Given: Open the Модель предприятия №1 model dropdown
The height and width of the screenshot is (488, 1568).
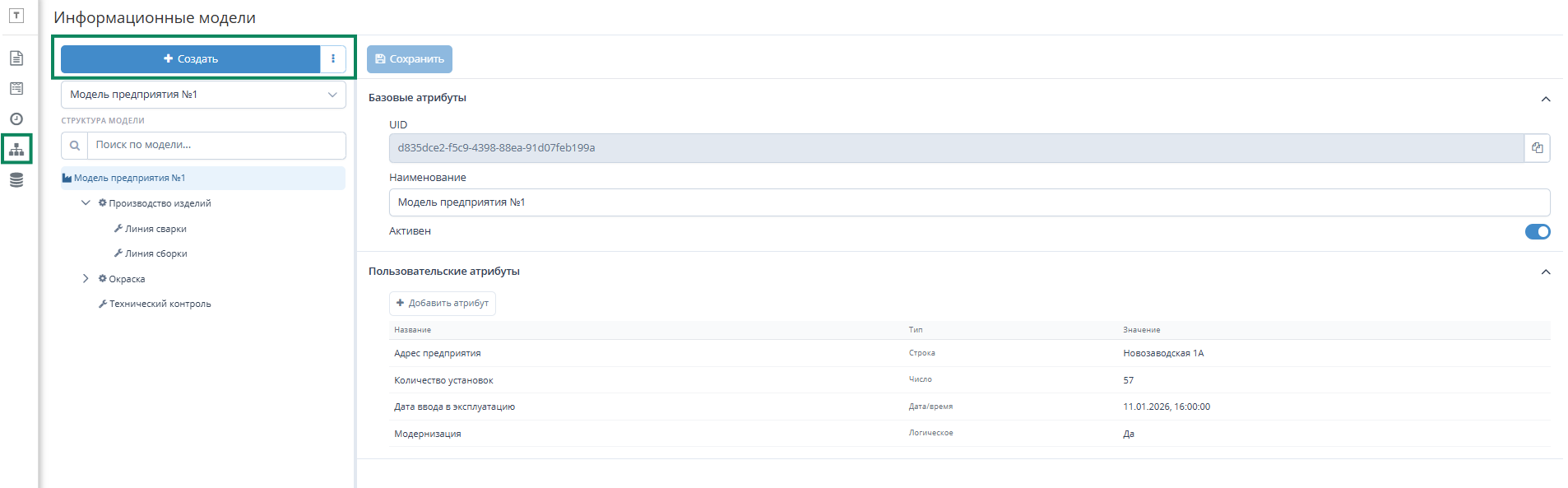Looking at the screenshot, I should tap(203, 95).
